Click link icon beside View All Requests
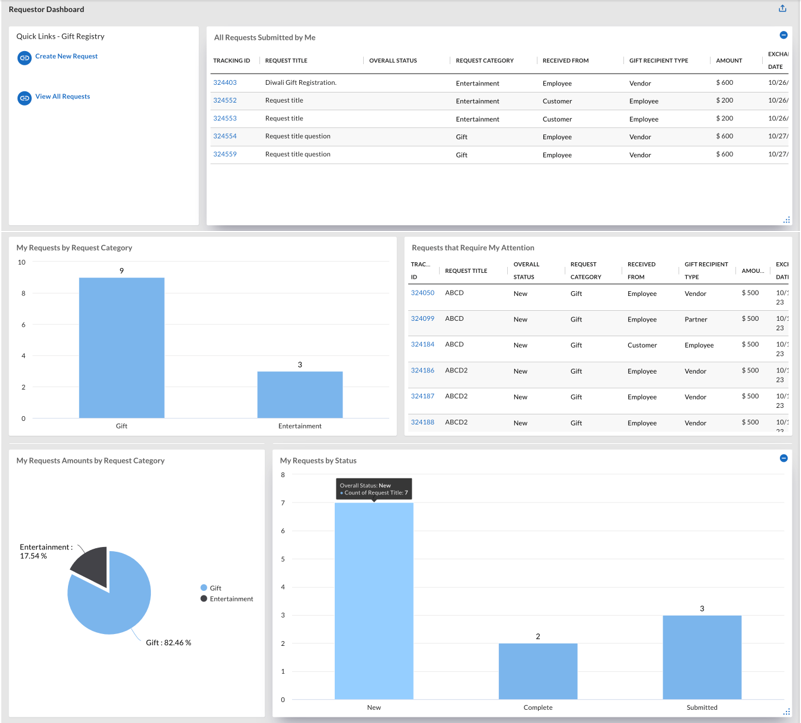 click(x=25, y=98)
